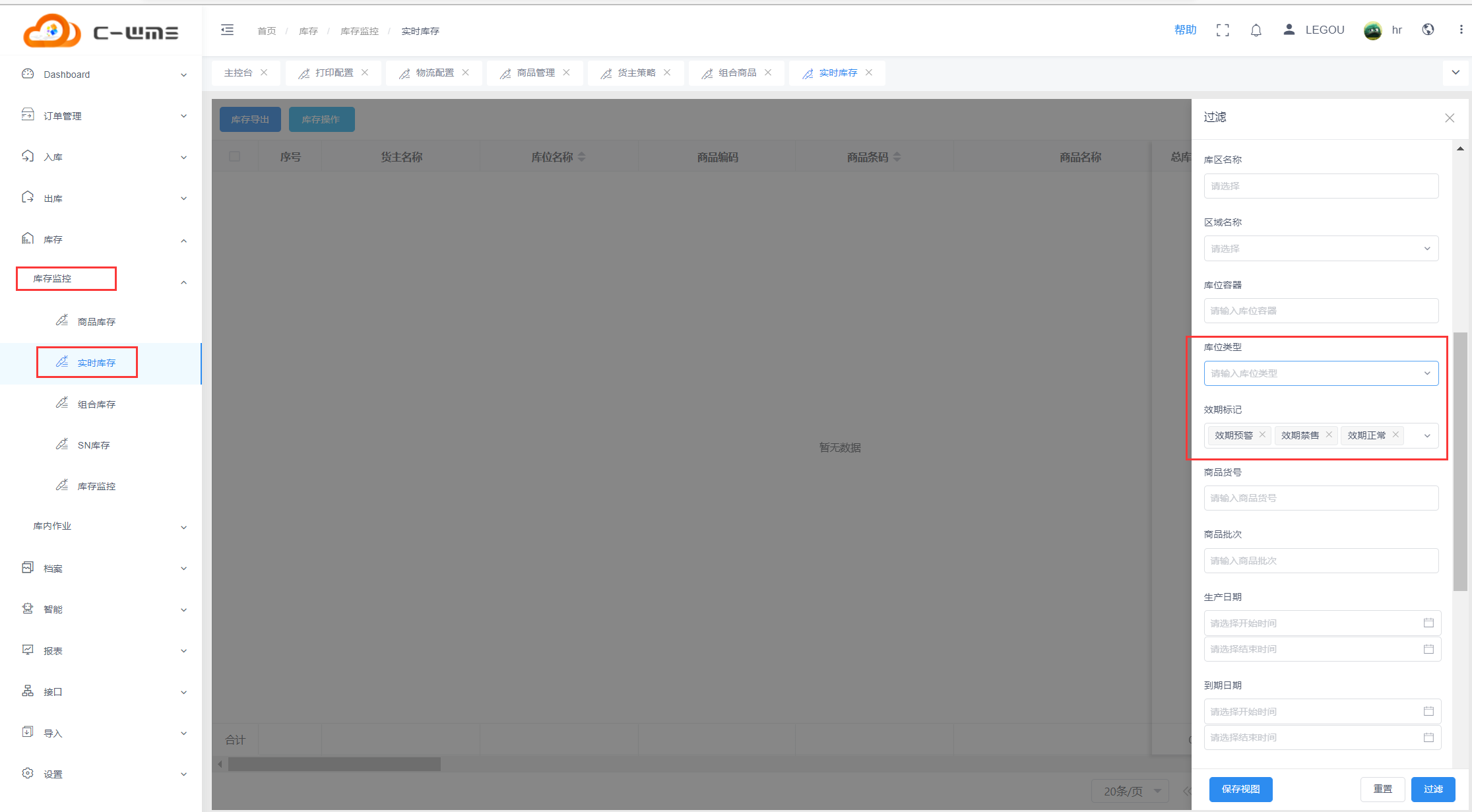The height and width of the screenshot is (812, 1472).
Task: Sort by 库位名称 column arrows
Action: click(582, 157)
